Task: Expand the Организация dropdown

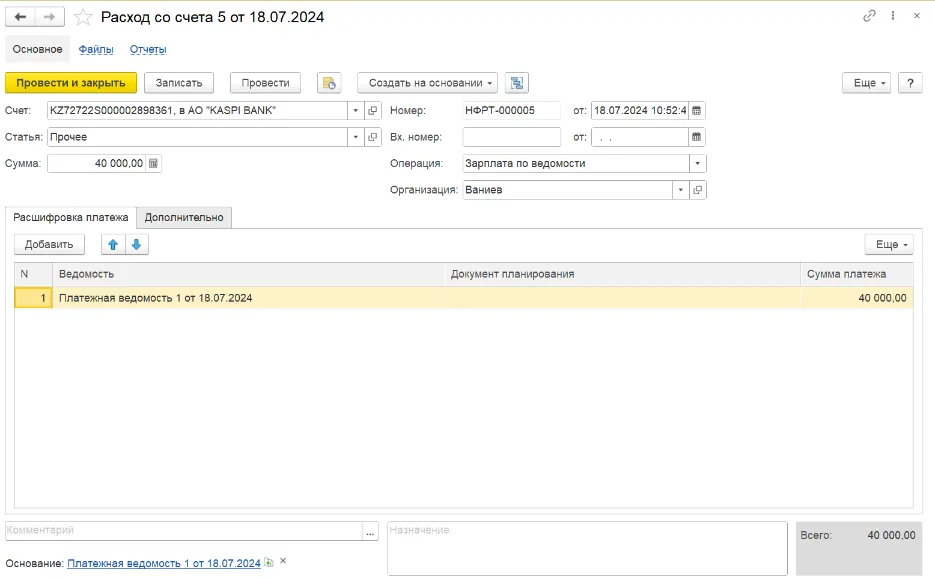Action: 680,190
